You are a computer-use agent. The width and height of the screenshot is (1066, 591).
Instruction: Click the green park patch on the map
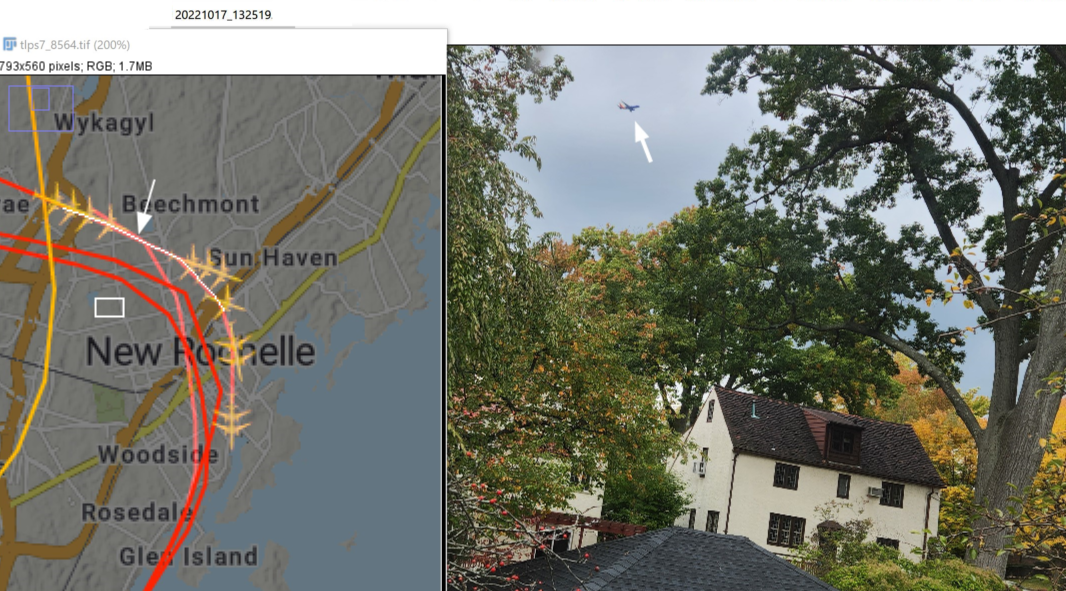pos(109,403)
